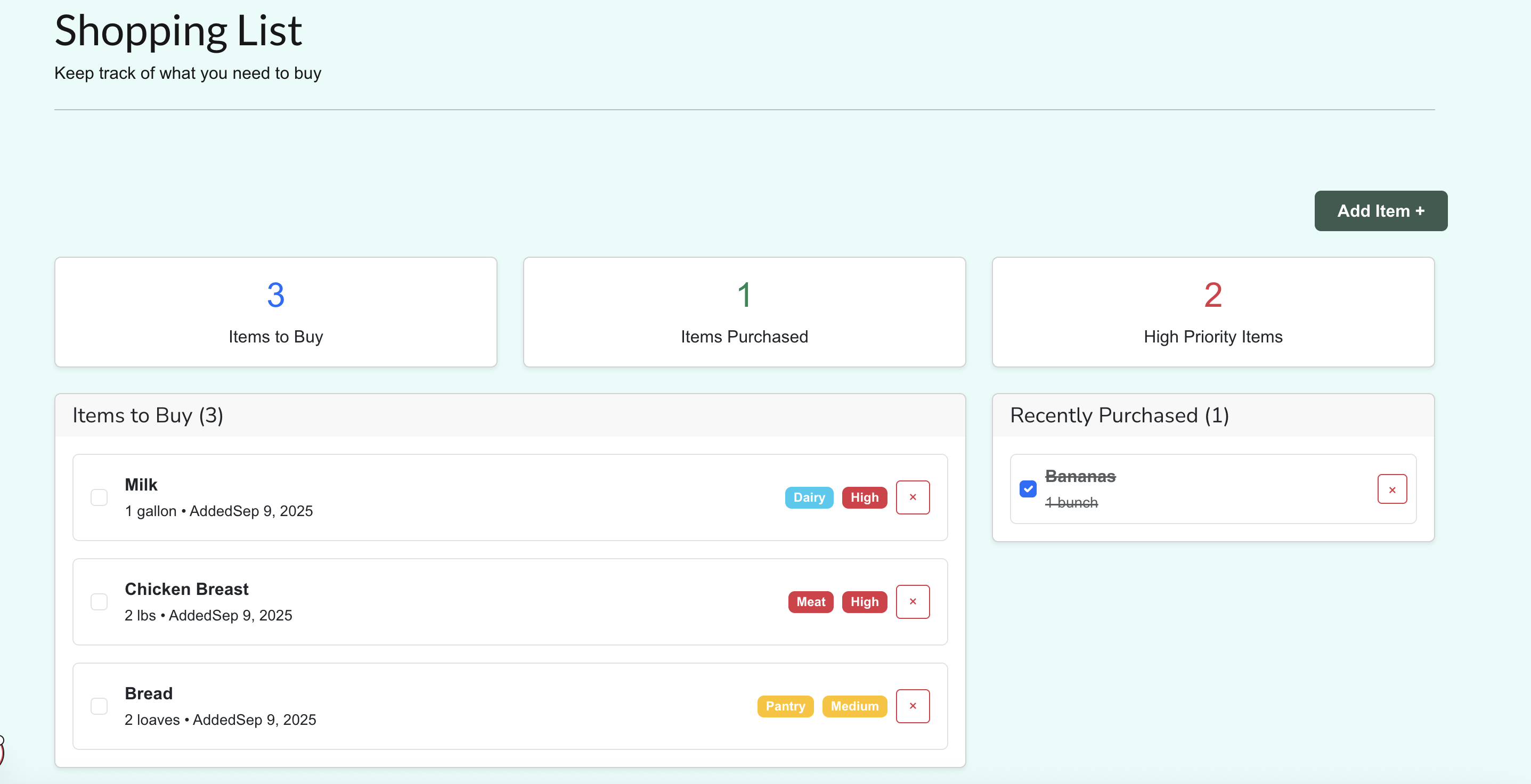This screenshot has height=784, width=1531.
Task: Uncheck the Bananas checkbox
Action: pos(1028,489)
